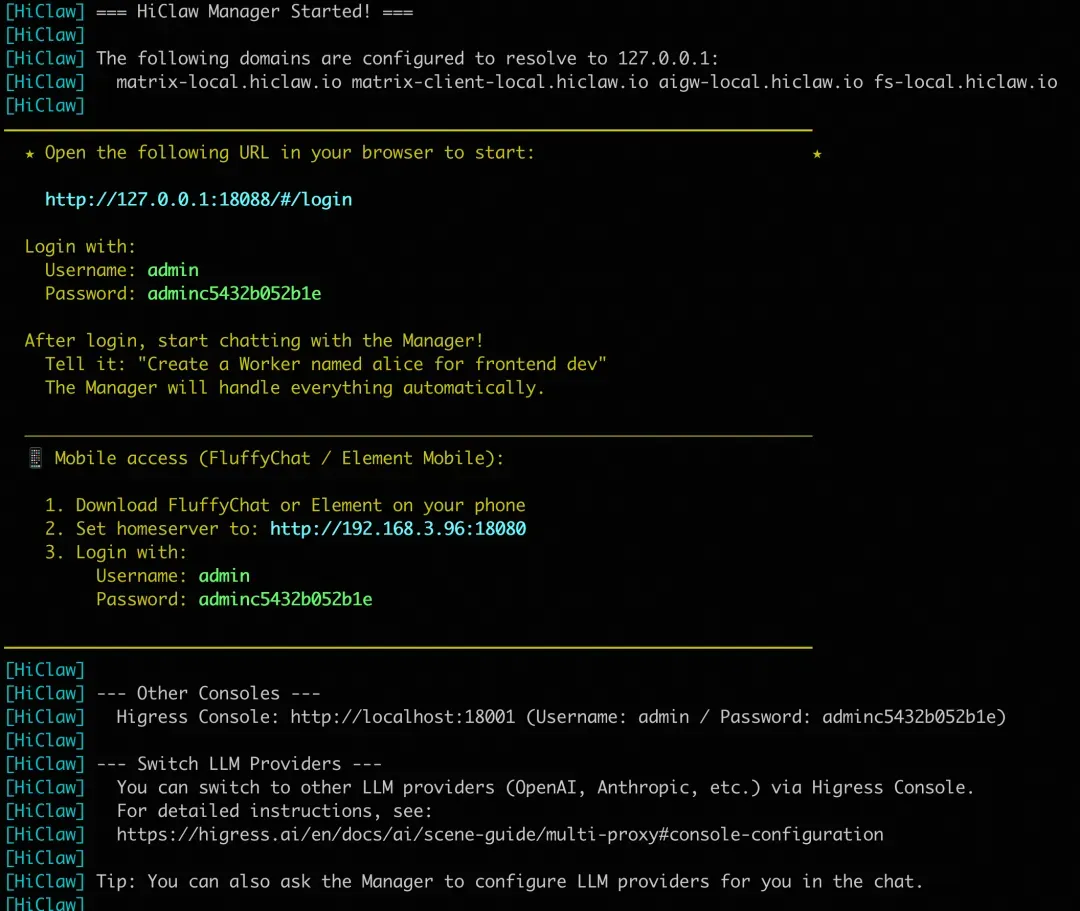Click the [HiClaw] prefix on the Manager Started line

coord(45,12)
